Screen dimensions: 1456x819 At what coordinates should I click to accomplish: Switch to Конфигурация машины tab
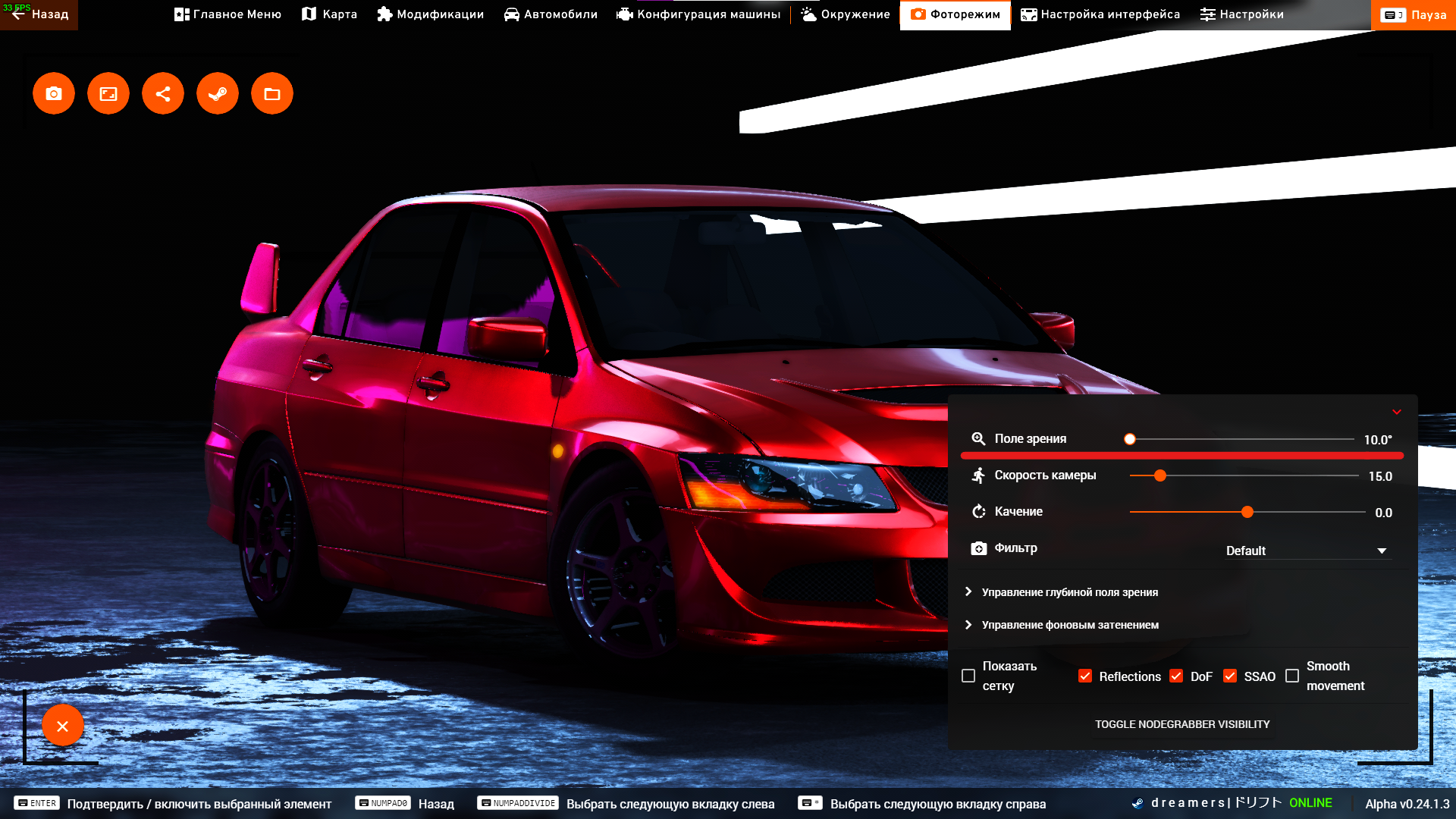click(x=698, y=14)
